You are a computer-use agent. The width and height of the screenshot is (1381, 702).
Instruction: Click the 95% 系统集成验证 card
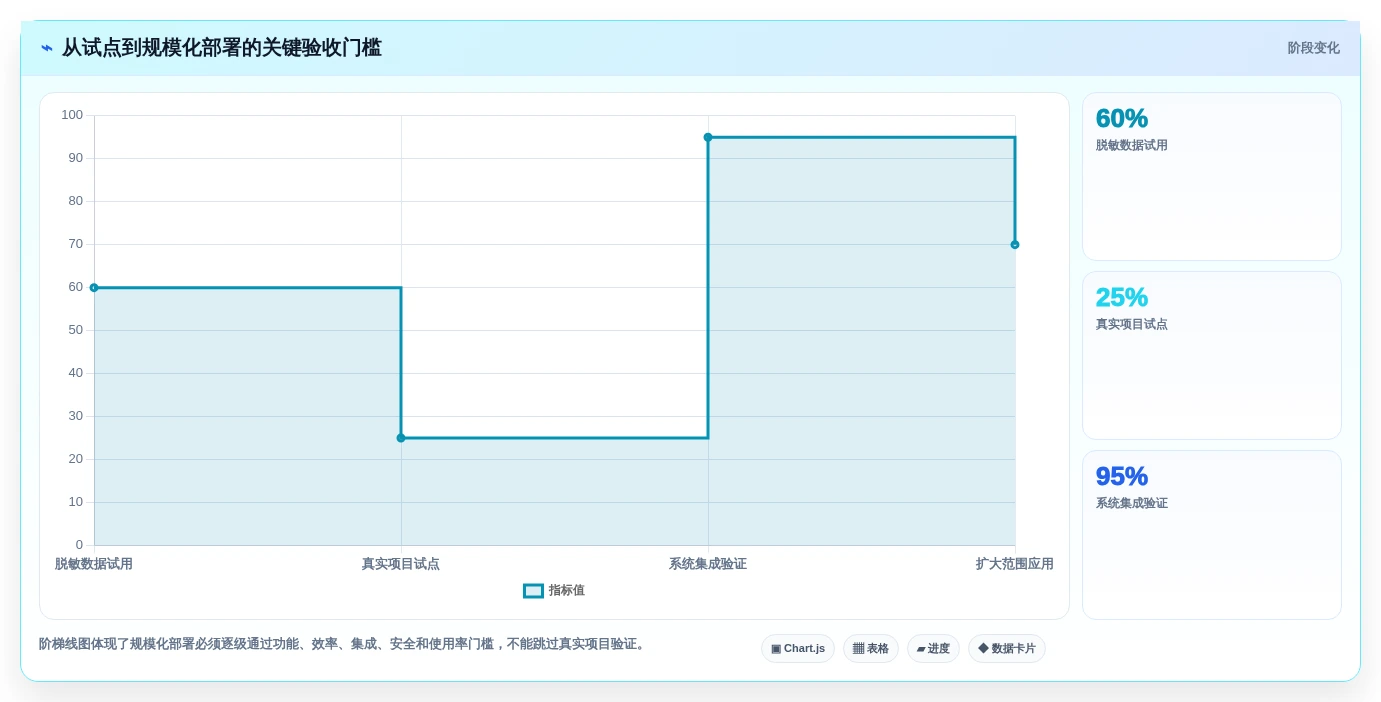(1212, 535)
